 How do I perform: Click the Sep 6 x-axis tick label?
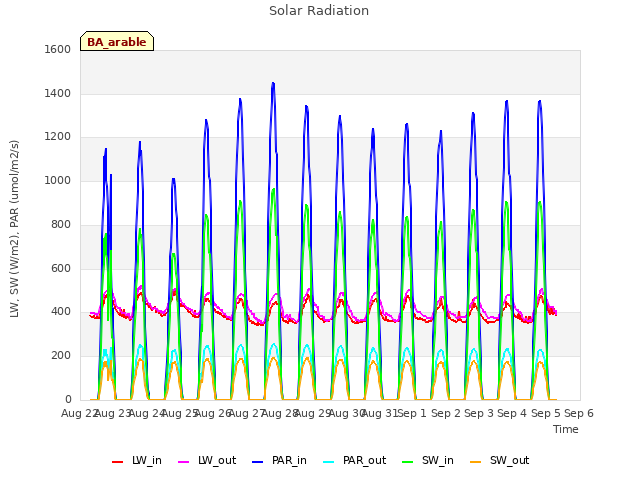(x=579, y=413)
